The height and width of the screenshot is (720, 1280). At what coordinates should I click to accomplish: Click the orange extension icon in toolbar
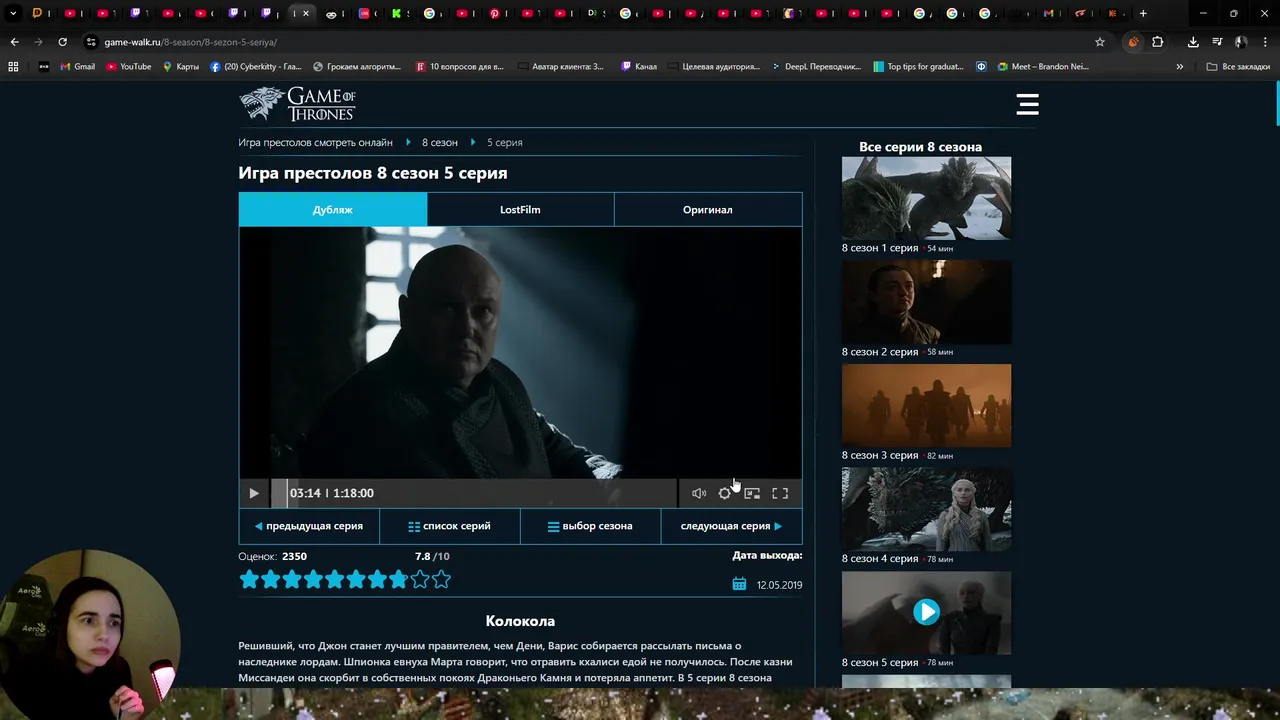click(1133, 42)
